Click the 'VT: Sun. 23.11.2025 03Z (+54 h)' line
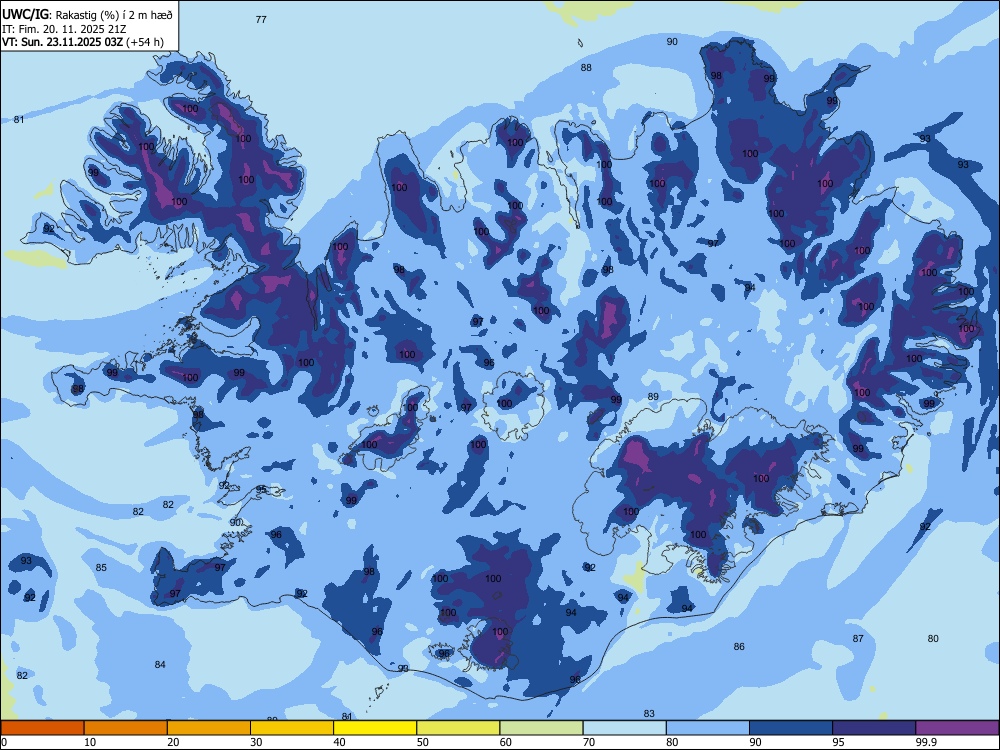 (x=83, y=42)
